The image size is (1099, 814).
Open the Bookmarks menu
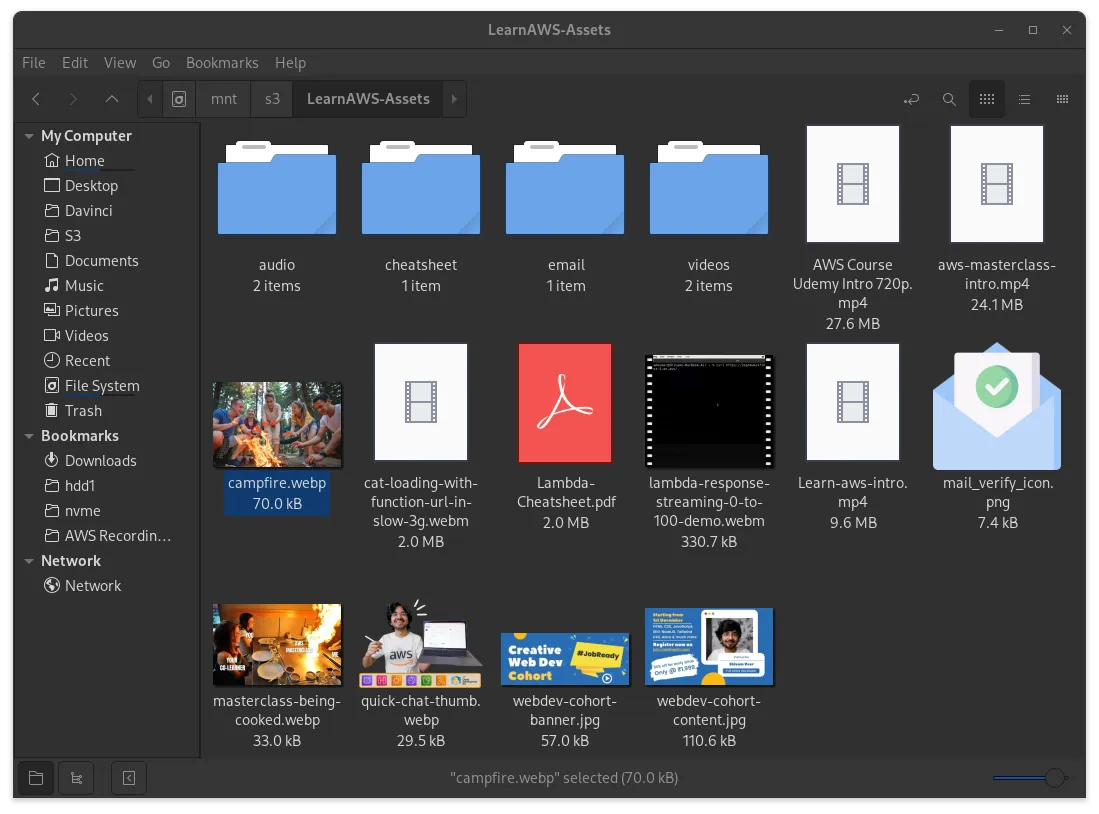click(x=222, y=63)
